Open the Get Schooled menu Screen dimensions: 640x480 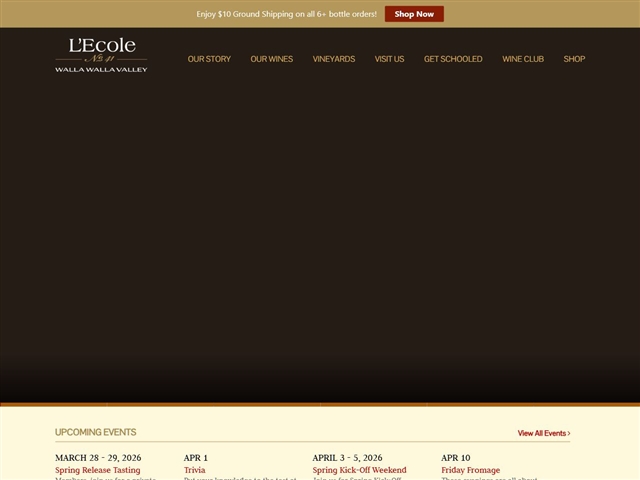click(452, 59)
